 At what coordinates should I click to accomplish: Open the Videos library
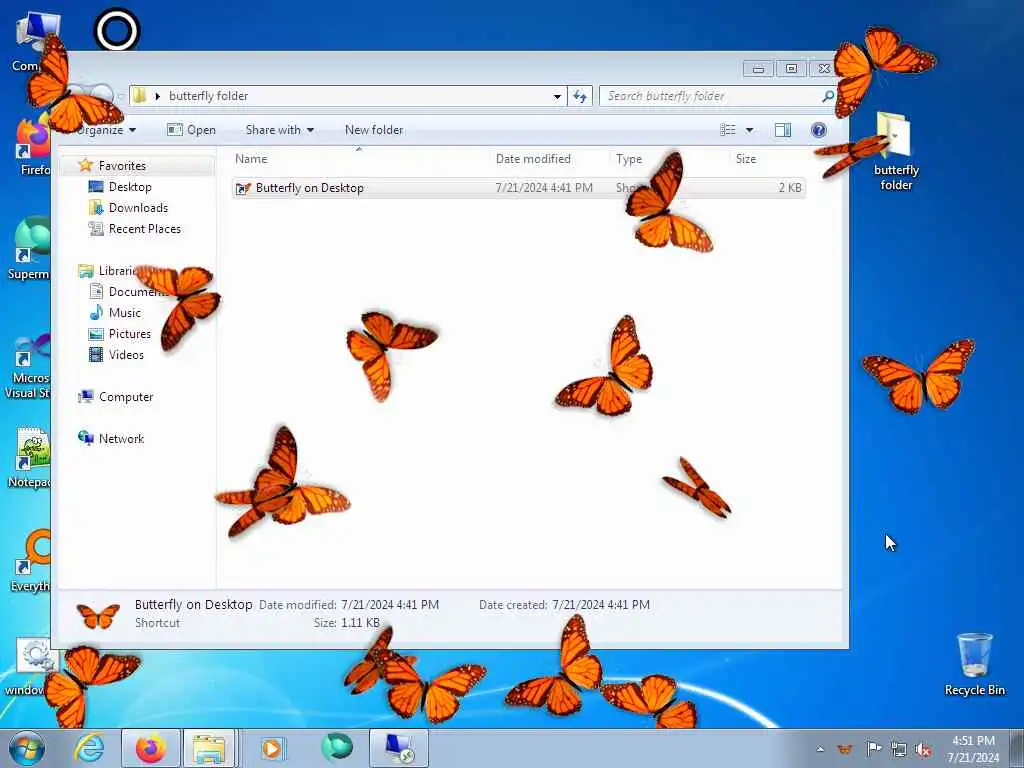tap(125, 355)
